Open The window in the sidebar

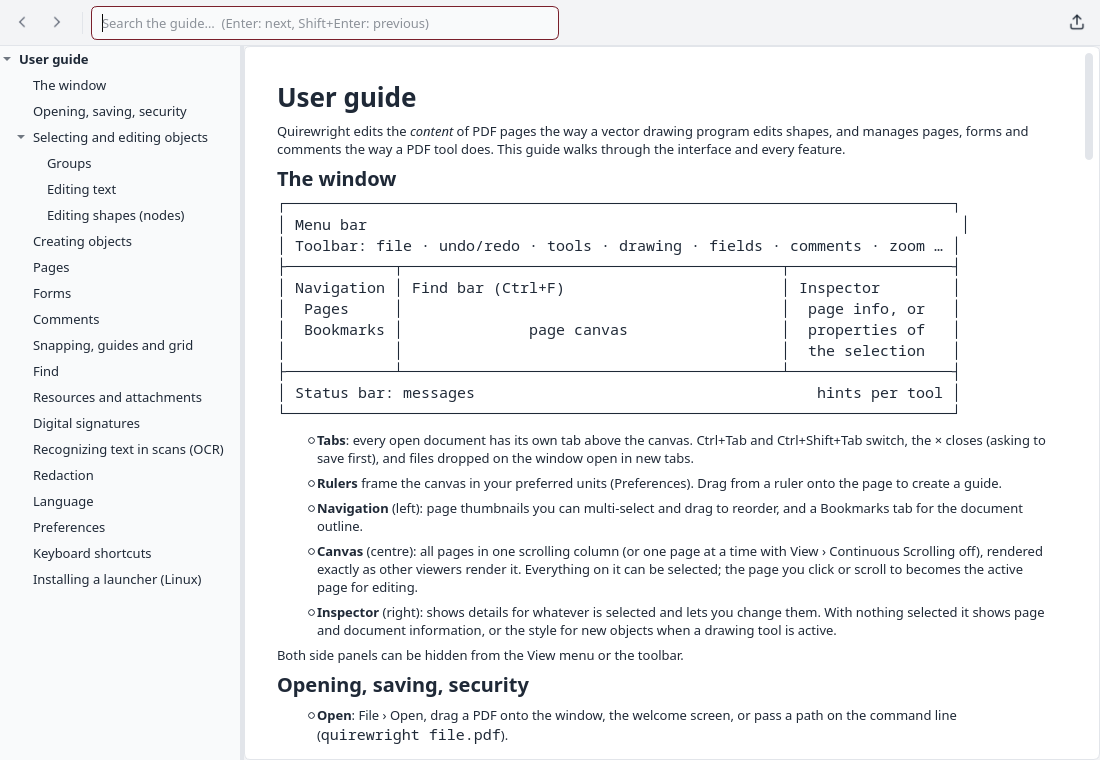coord(69,86)
